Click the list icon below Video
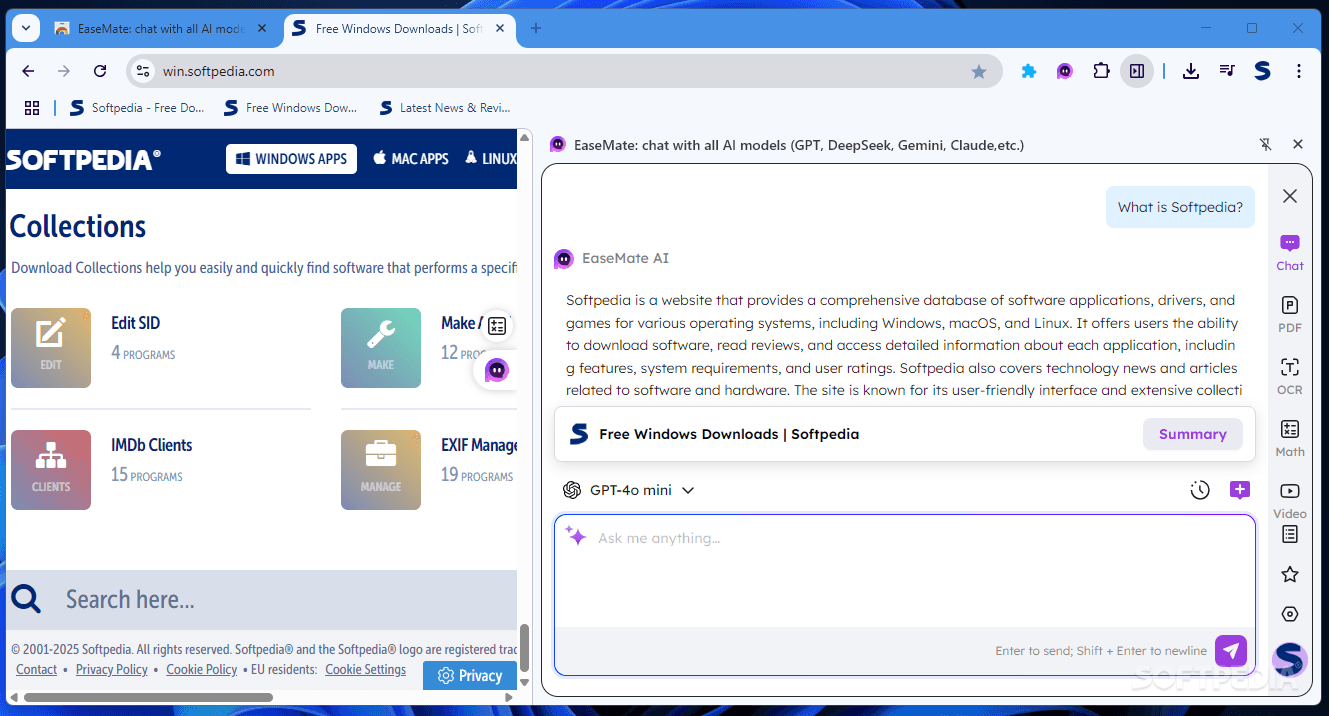 coord(1290,534)
